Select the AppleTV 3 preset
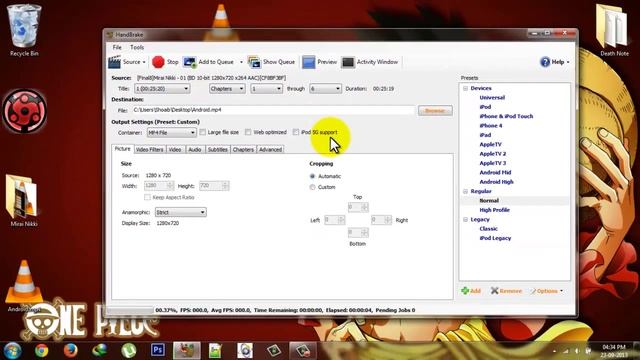640x360 pixels. [x=493, y=163]
